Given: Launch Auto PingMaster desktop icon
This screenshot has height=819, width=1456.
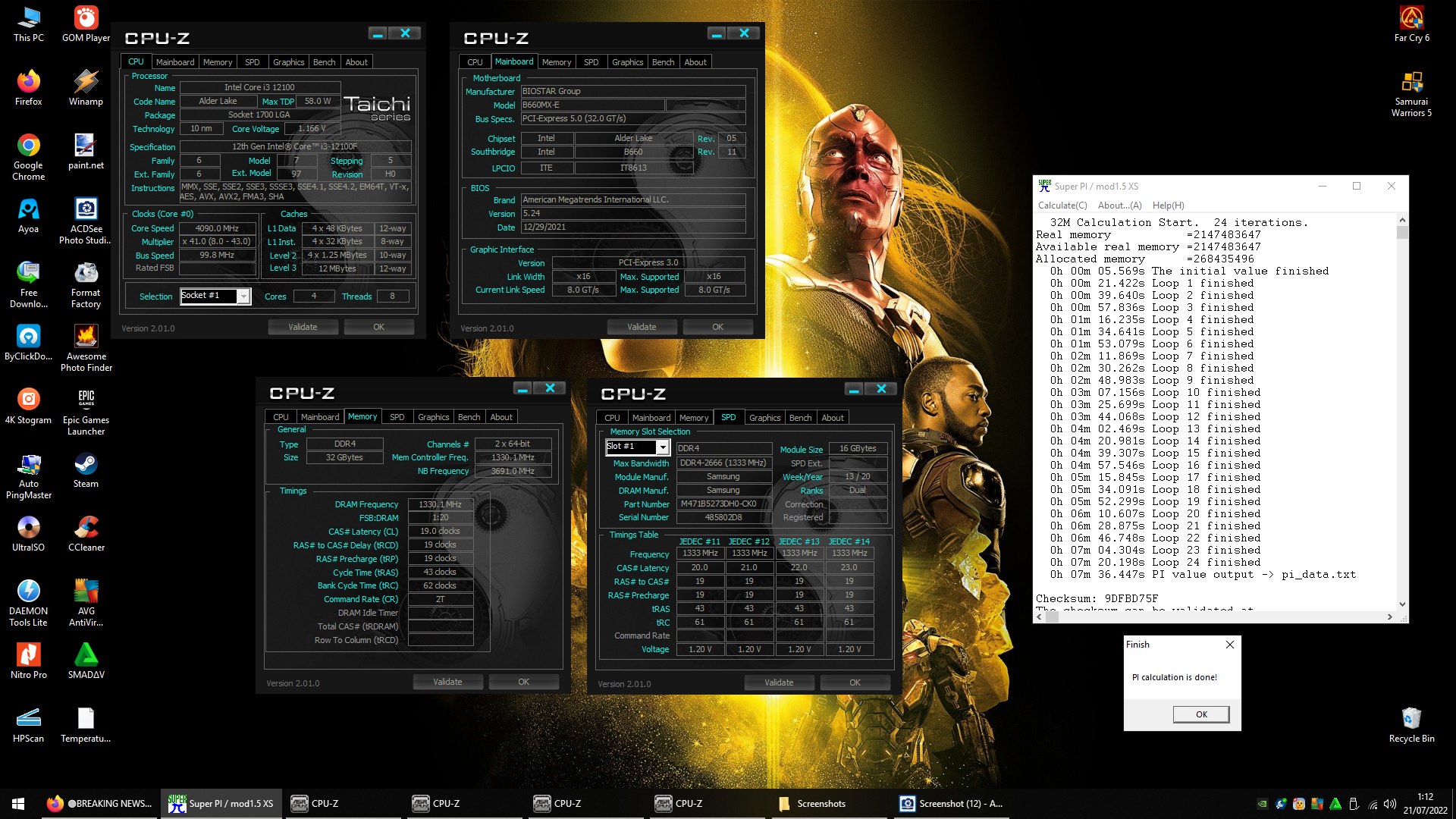Looking at the screenshot, I should point(29,475).
